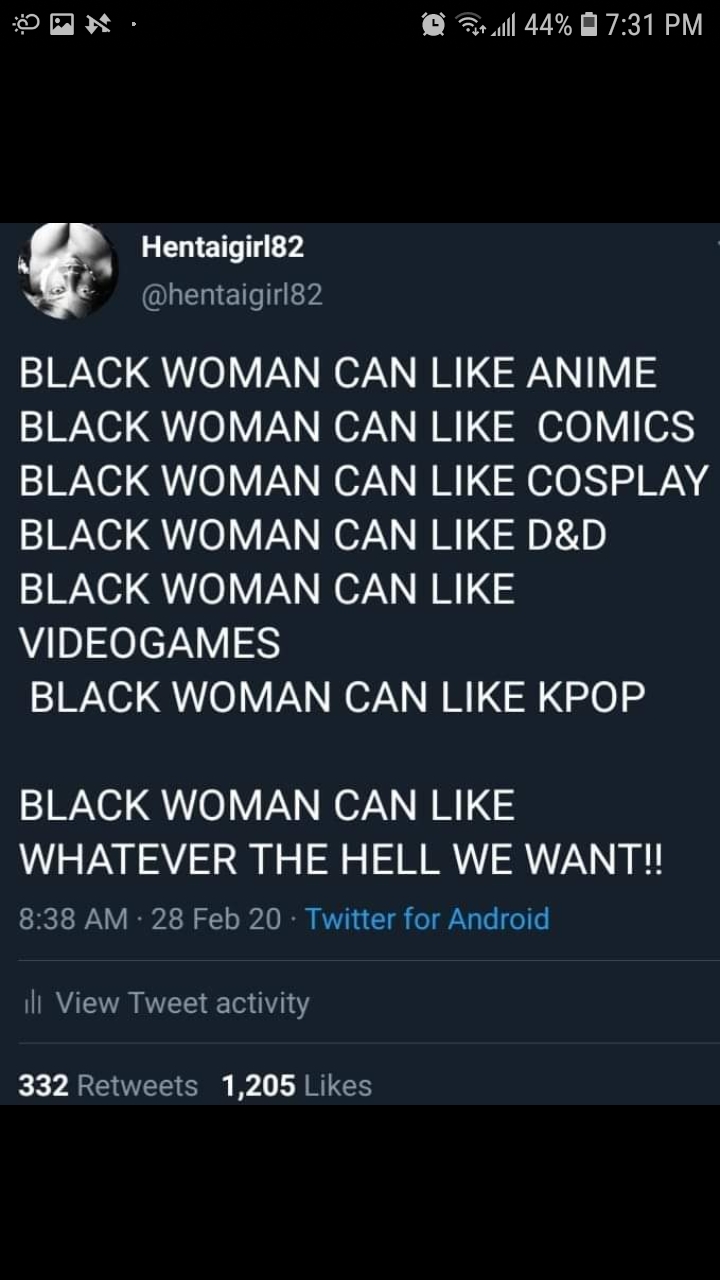Tap the battery icon in status bar
720x1280 pixels.
tap(590, 24)
